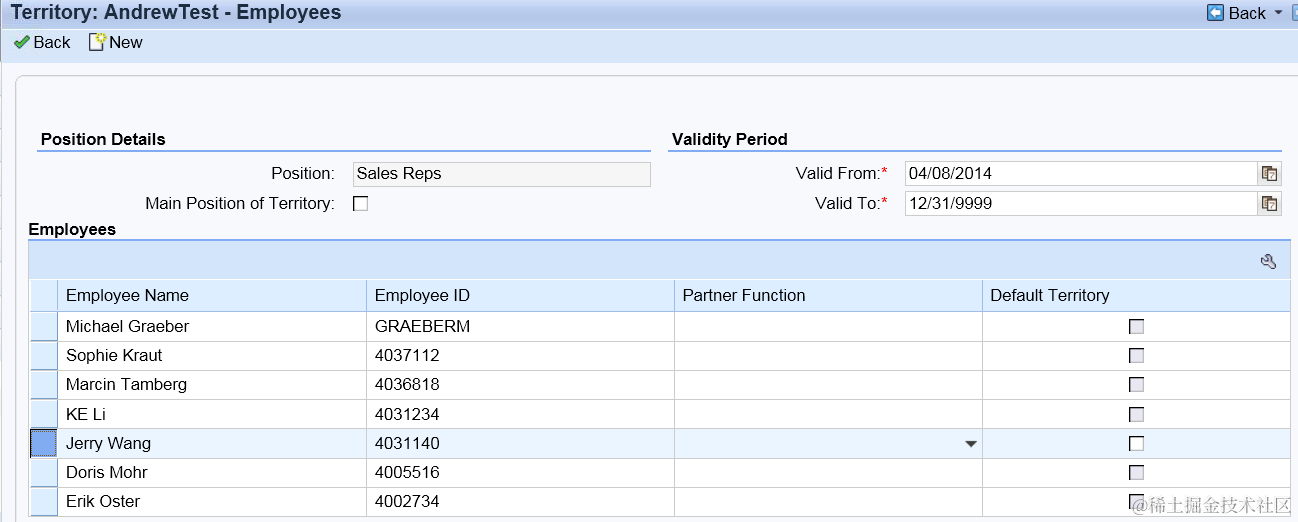The width and height of the screenshot is (1298, 522).
Task: Select row selector for Sophie Kraut
Action: point(44,355)
